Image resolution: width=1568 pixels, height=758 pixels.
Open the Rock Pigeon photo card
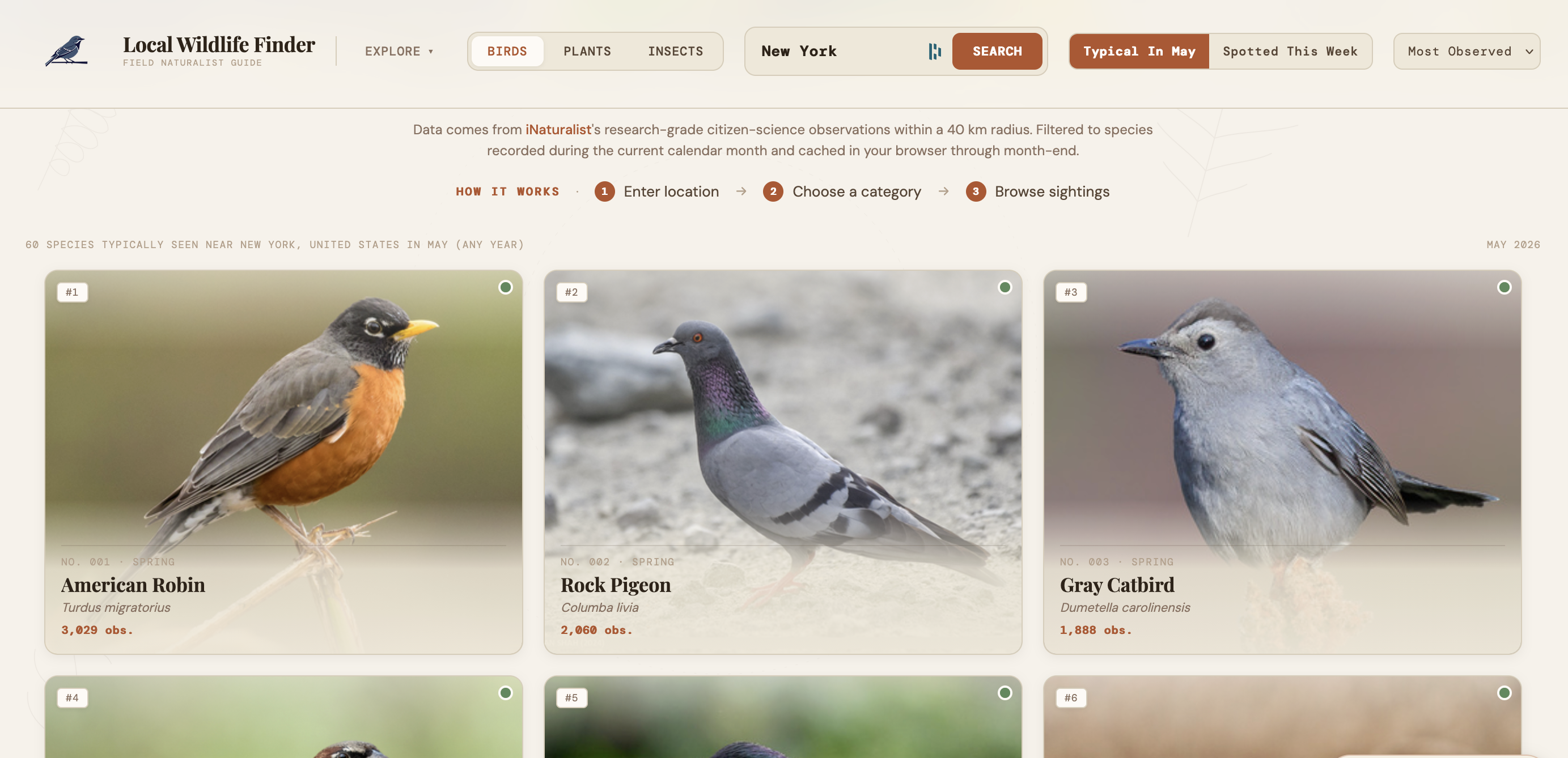tap(782, 462)
